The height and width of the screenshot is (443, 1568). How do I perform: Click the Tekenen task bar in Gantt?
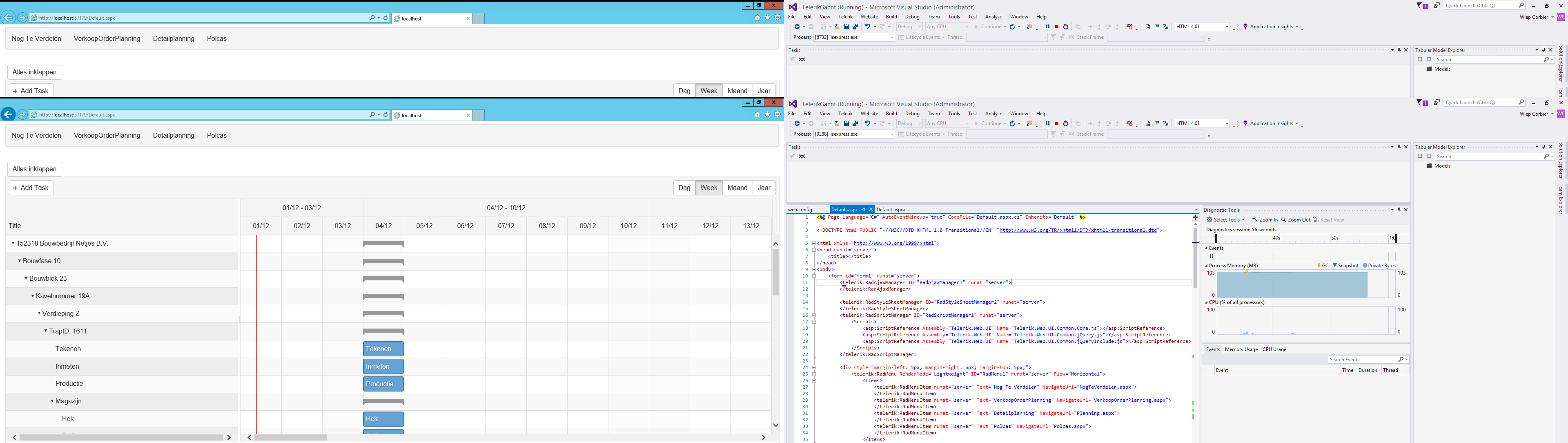click(383, 349)
